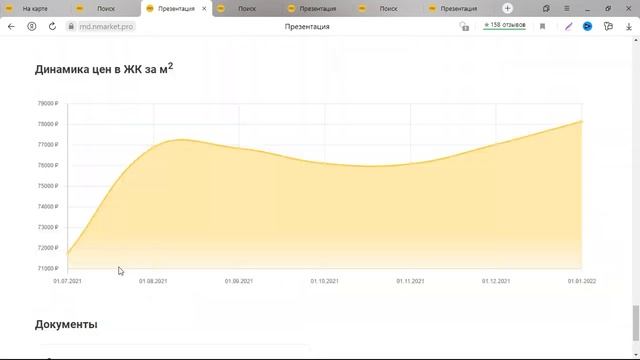Click the Динамика цен в ЖК heading
Screen dimensions: 640x360
click(104, 69)
